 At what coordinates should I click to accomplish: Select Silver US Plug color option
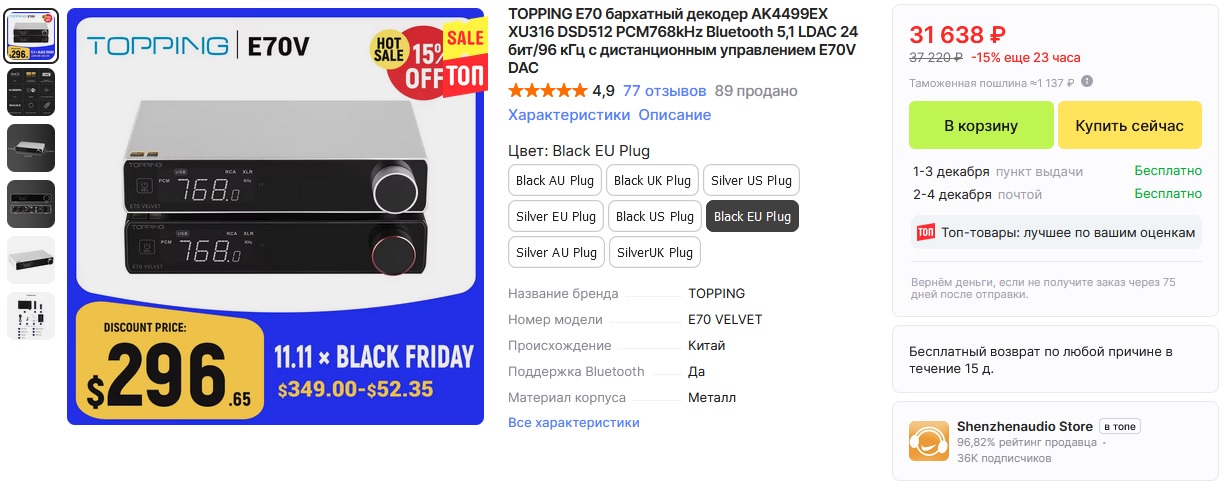[x=751, y=181]
